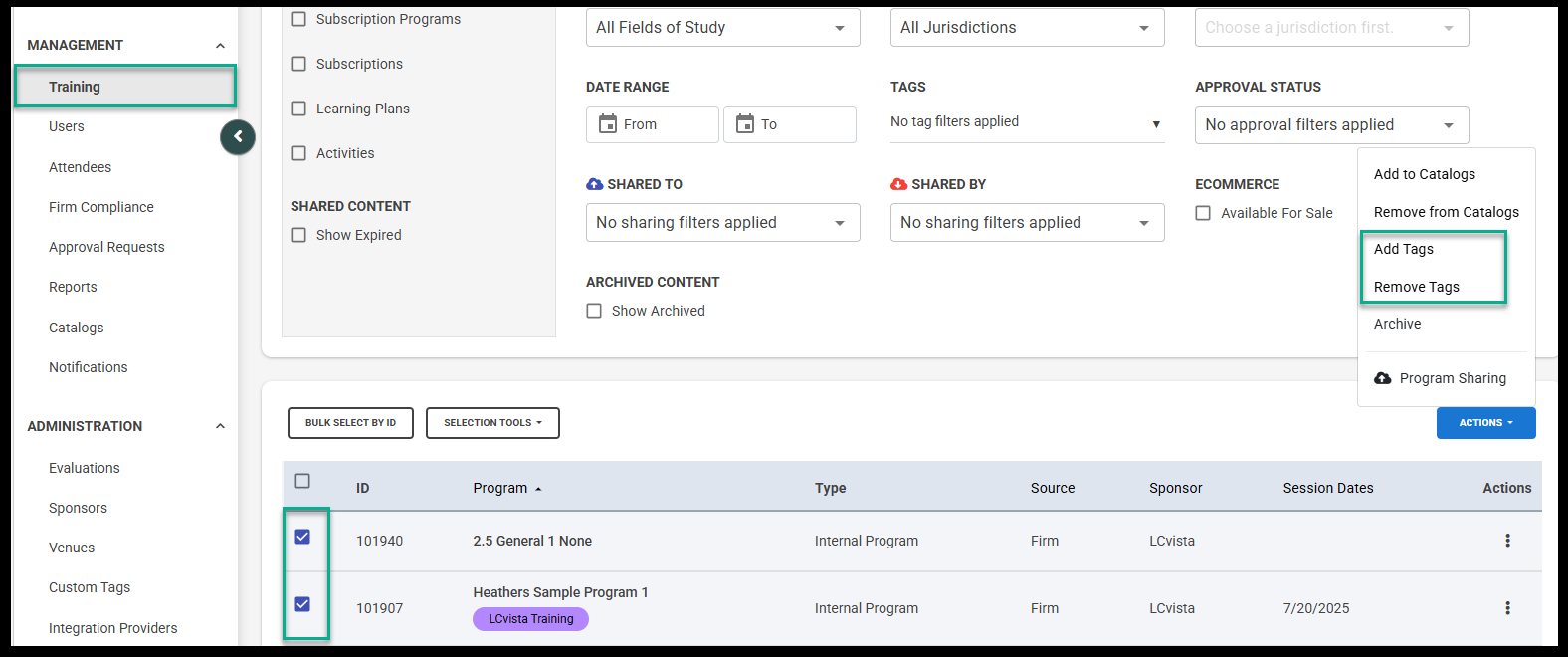This screenshot has height=657, width=1568.
Task: Open row actions menu for program 101940
Action: [1507, 541]
